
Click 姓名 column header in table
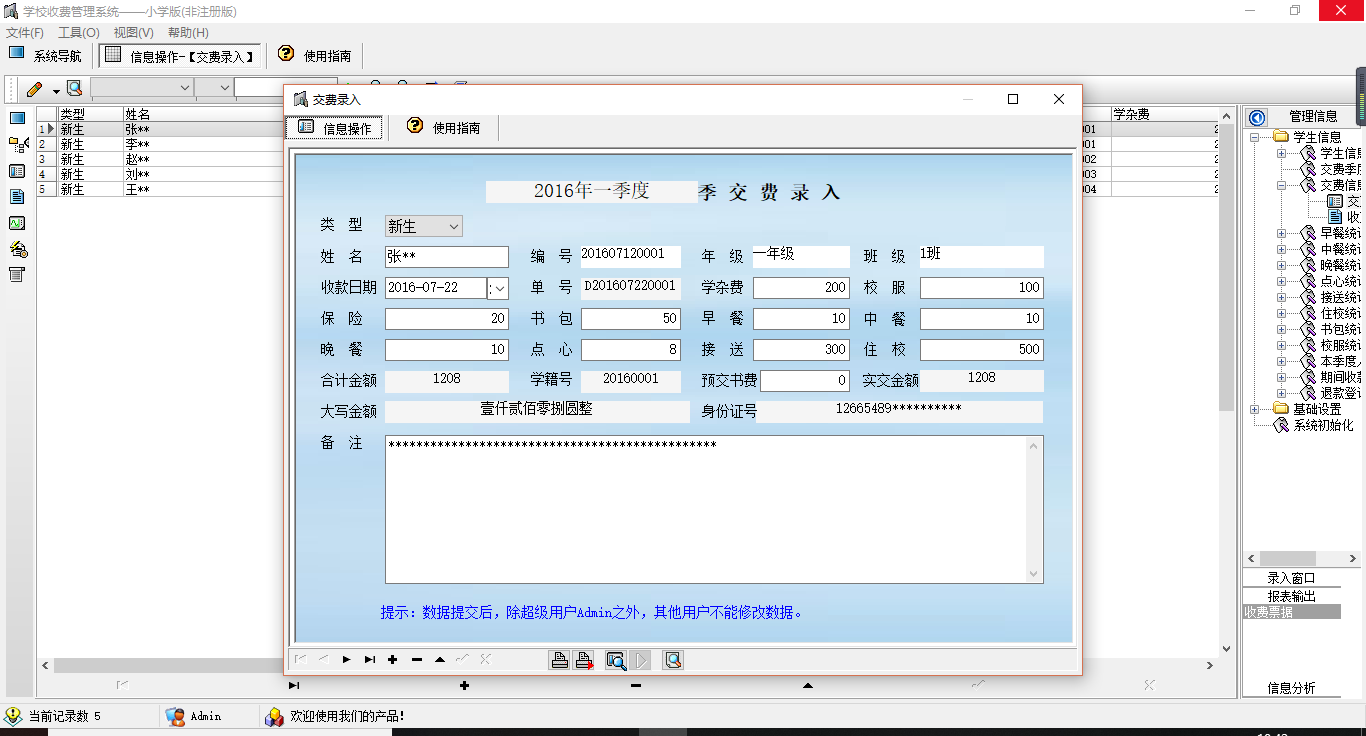coord(203,114)
